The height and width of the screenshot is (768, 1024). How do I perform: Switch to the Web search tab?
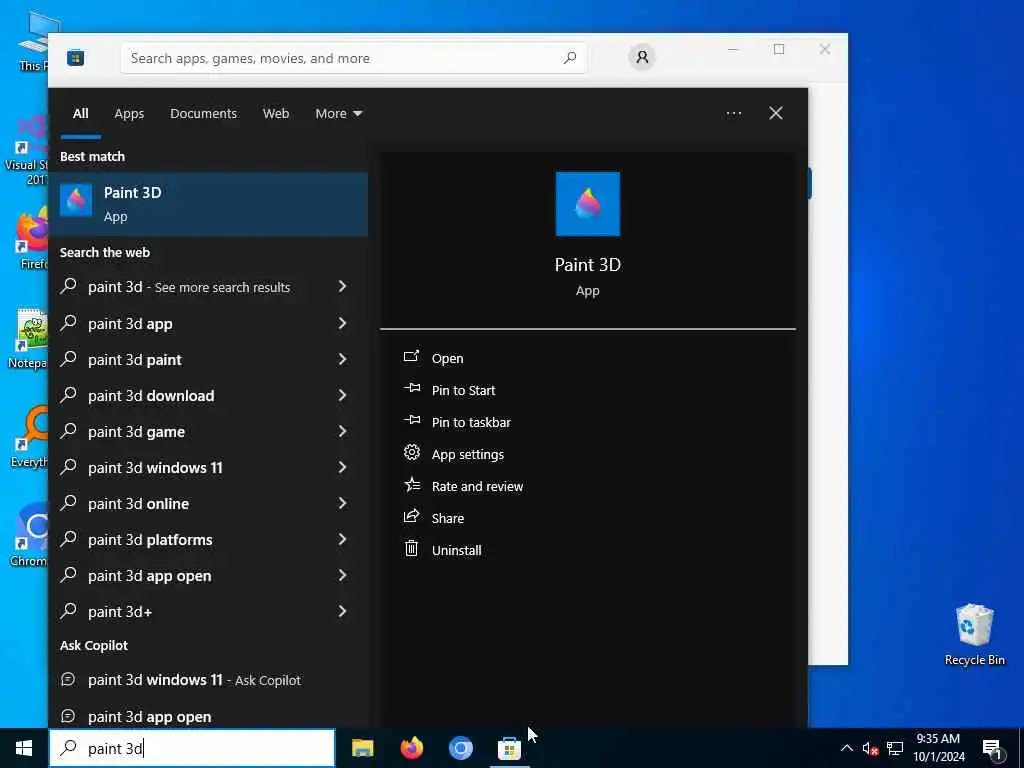pyautogui.click(x=276, y=113)
